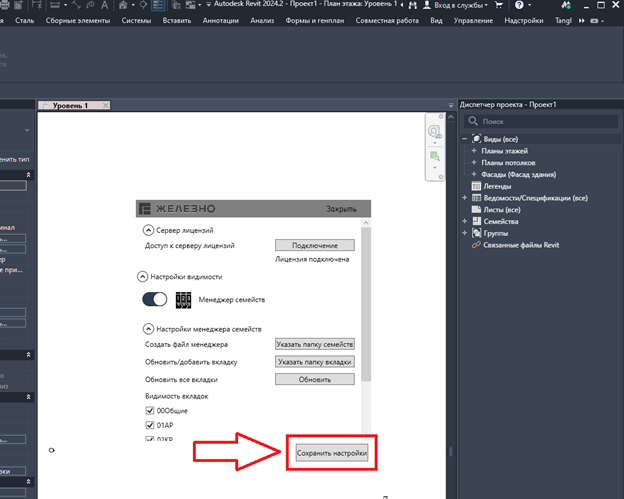Open the Вход в службы dropdown

(486, 6)
